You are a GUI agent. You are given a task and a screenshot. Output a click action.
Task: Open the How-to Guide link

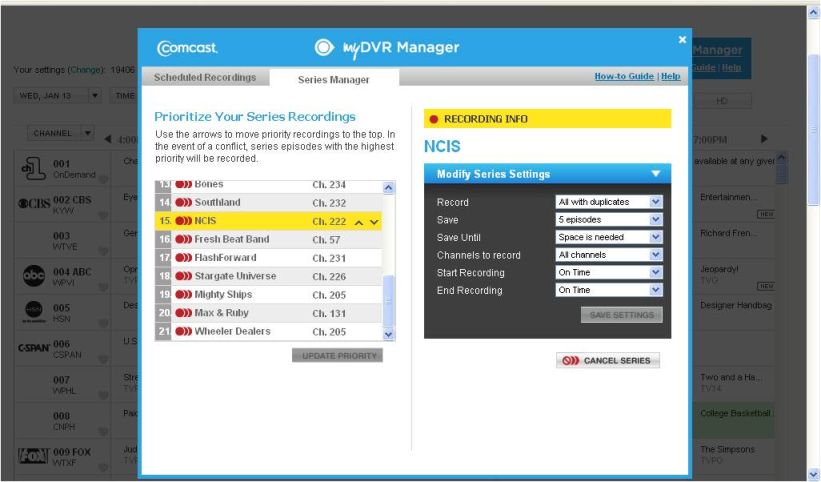click(623, 76)
